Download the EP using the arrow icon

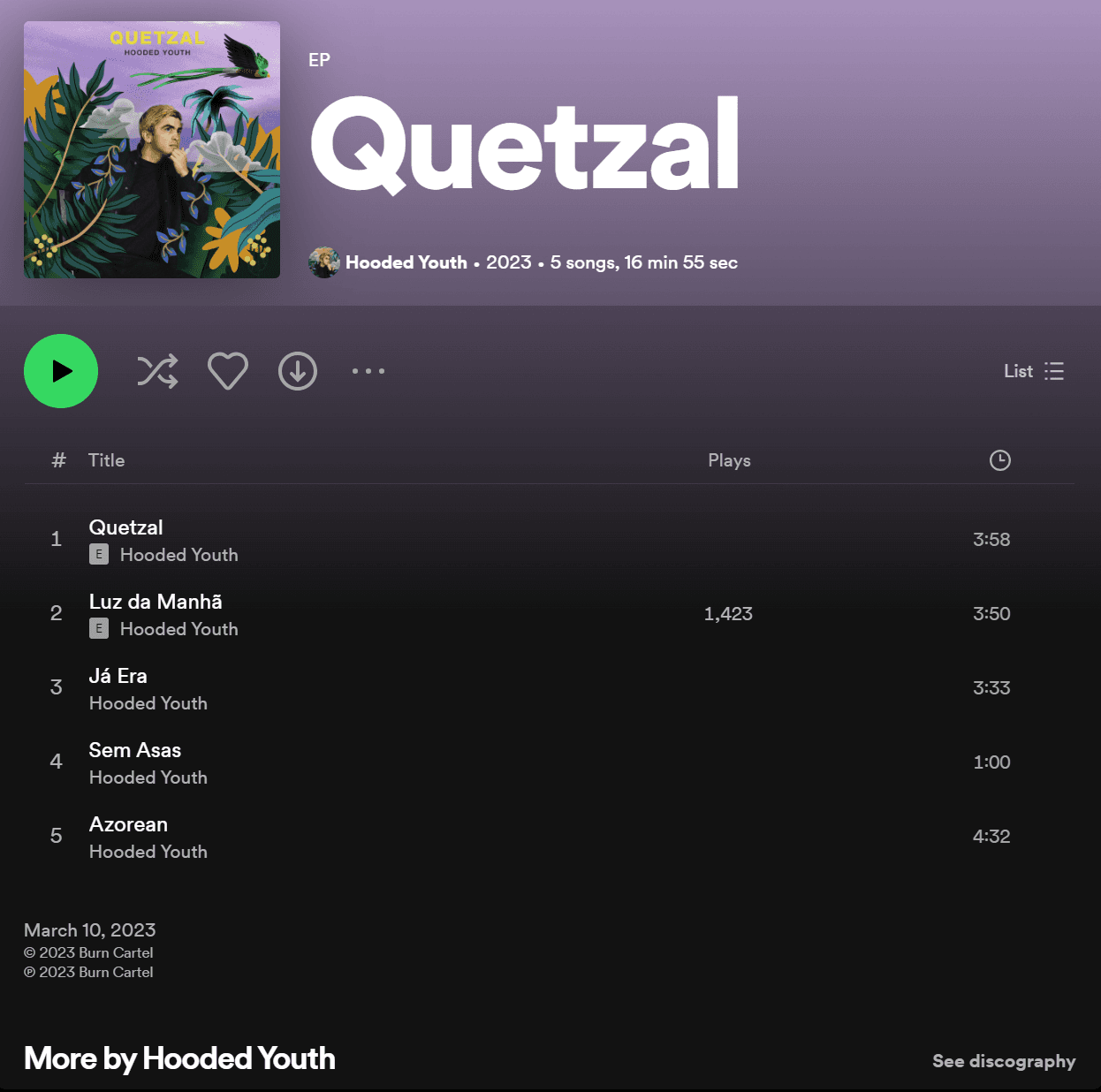(x=298, y=371)
